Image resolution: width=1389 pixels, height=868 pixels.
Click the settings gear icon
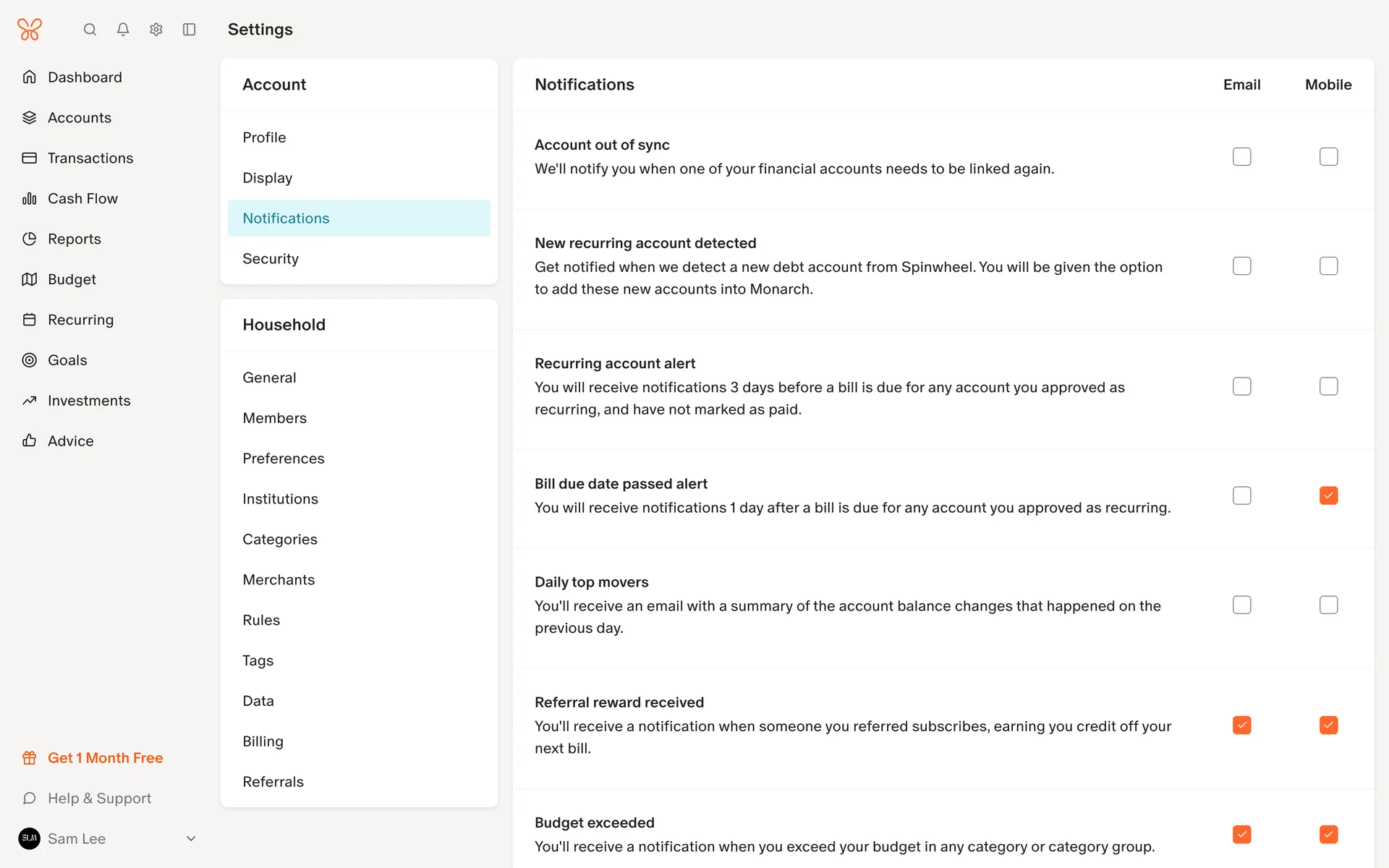coord(156,30)
